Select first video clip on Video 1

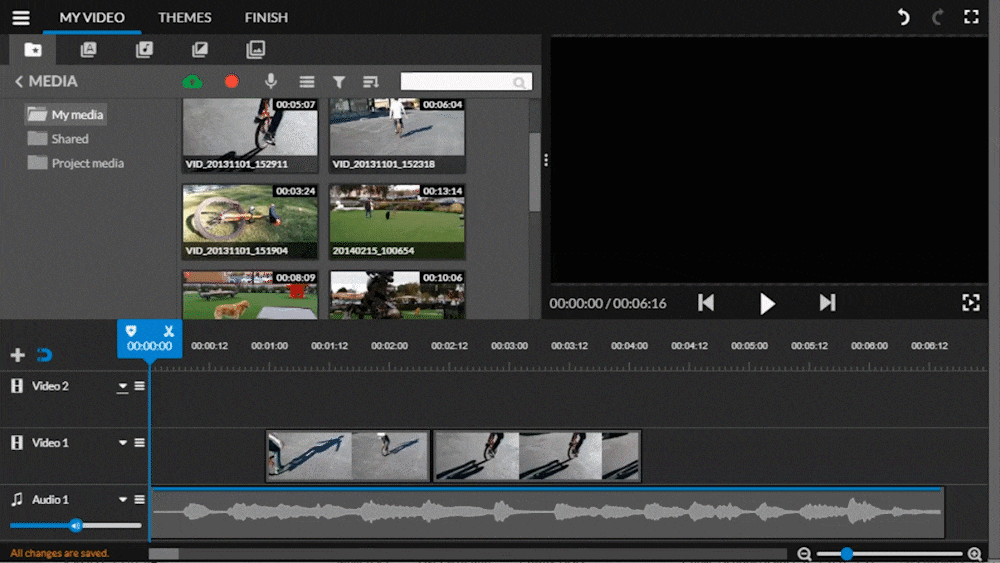348,455
